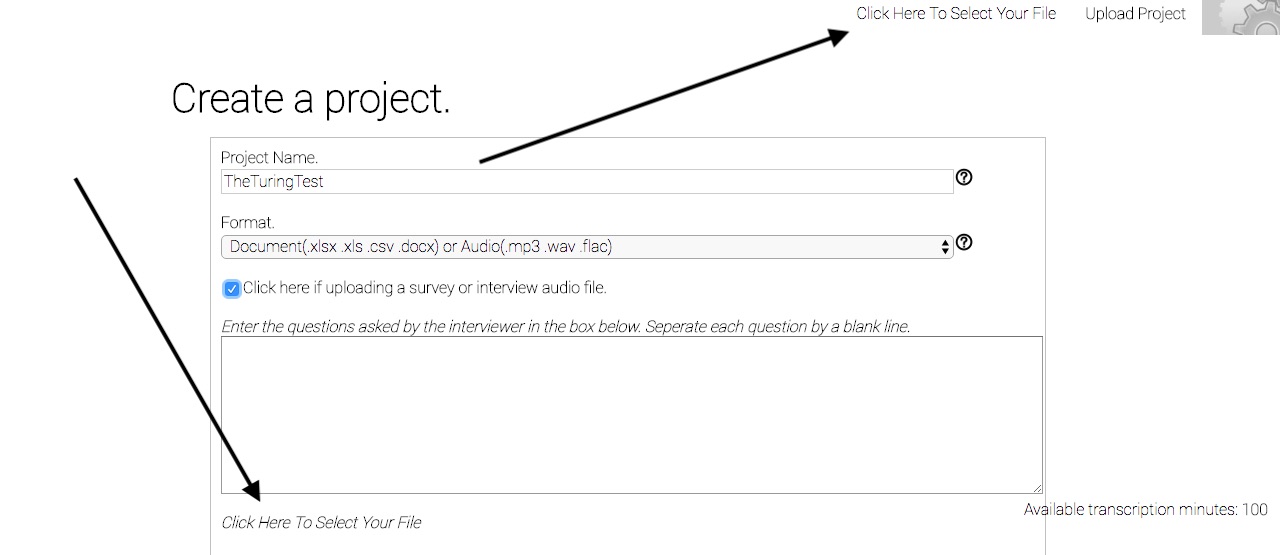Viewport: 1280px width, 555px height.
Task: Click Upload Project in the top bar
Action: (x=1135, y=14)
